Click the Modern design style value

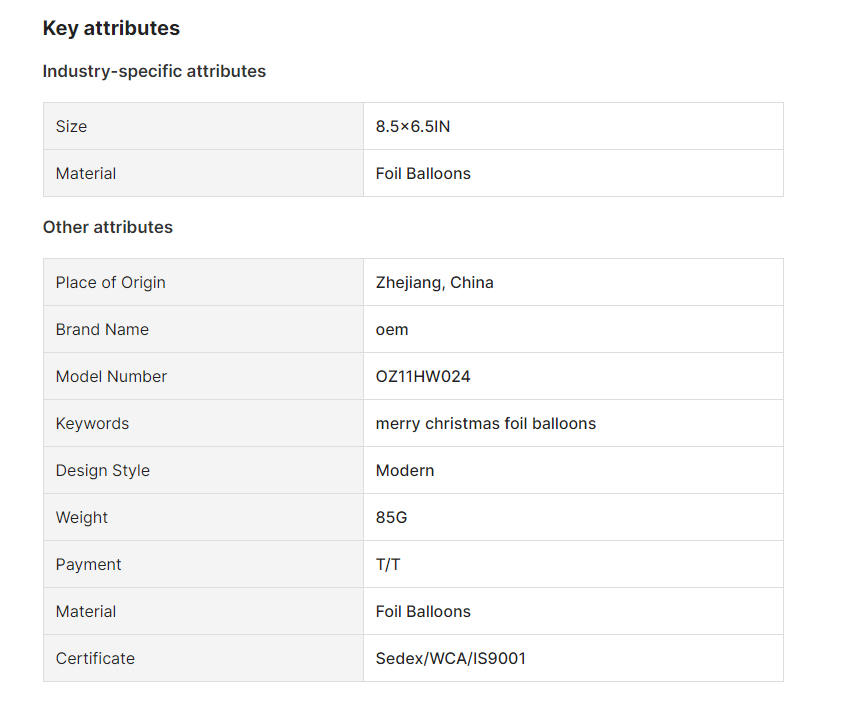tap(405, 470)
